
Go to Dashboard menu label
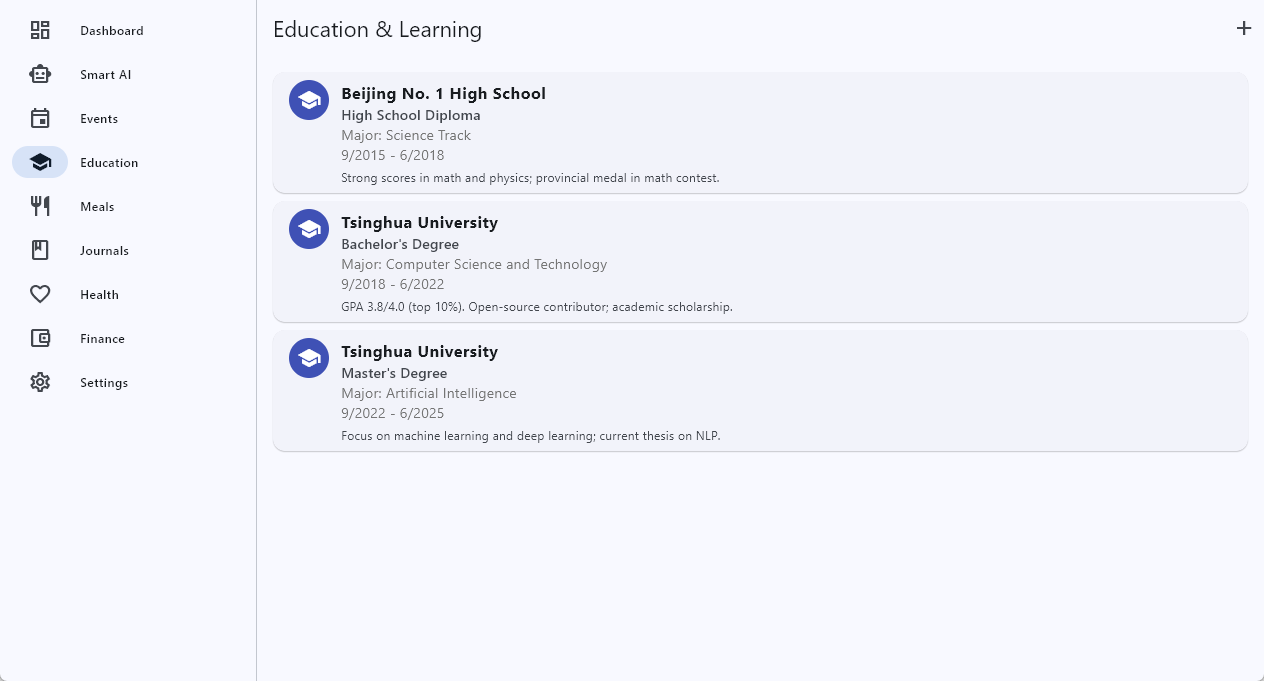[112, 31]
